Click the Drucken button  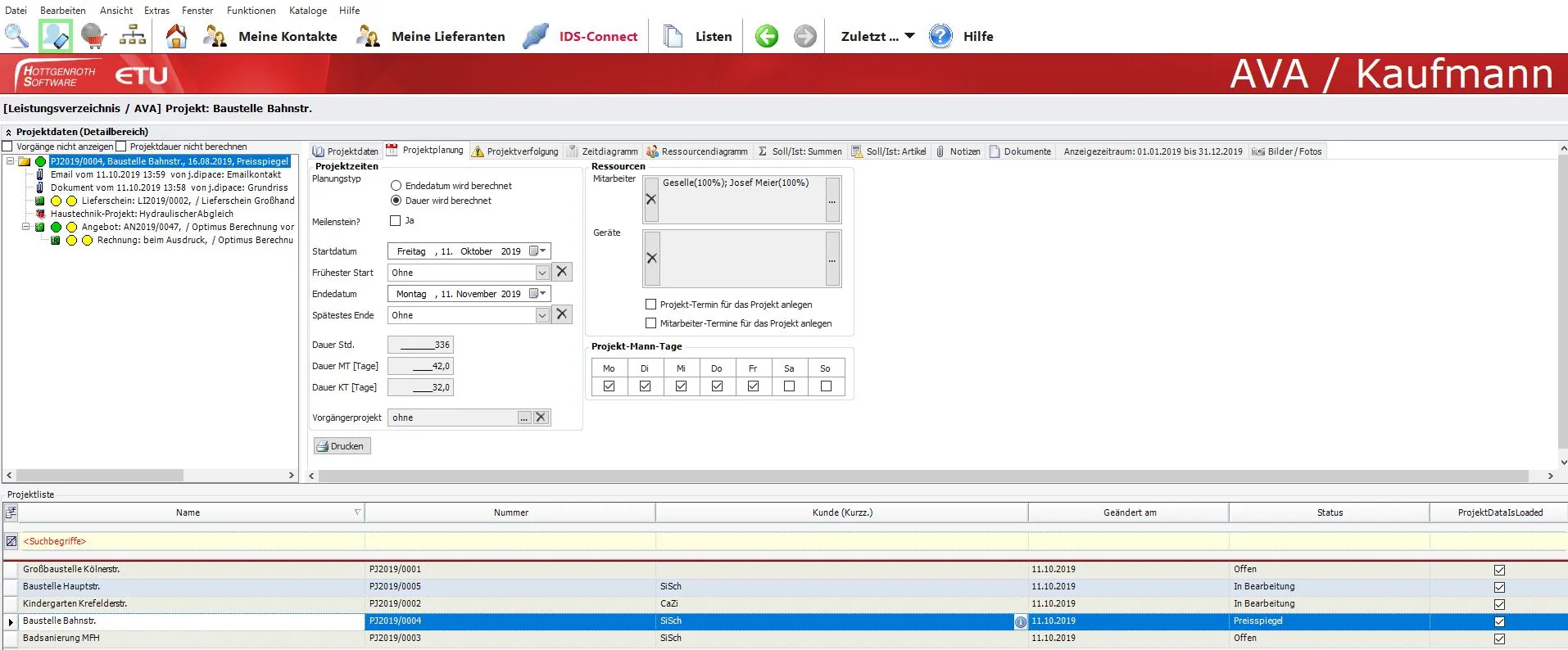(x=342, y=446)
